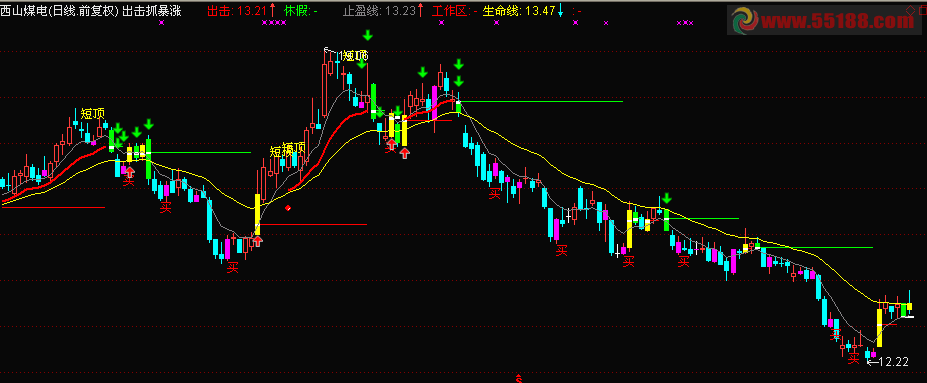The image size is (927, 383).
Task: Select the 生命线: 13.47 readout
Action: (x=519, y=11)
